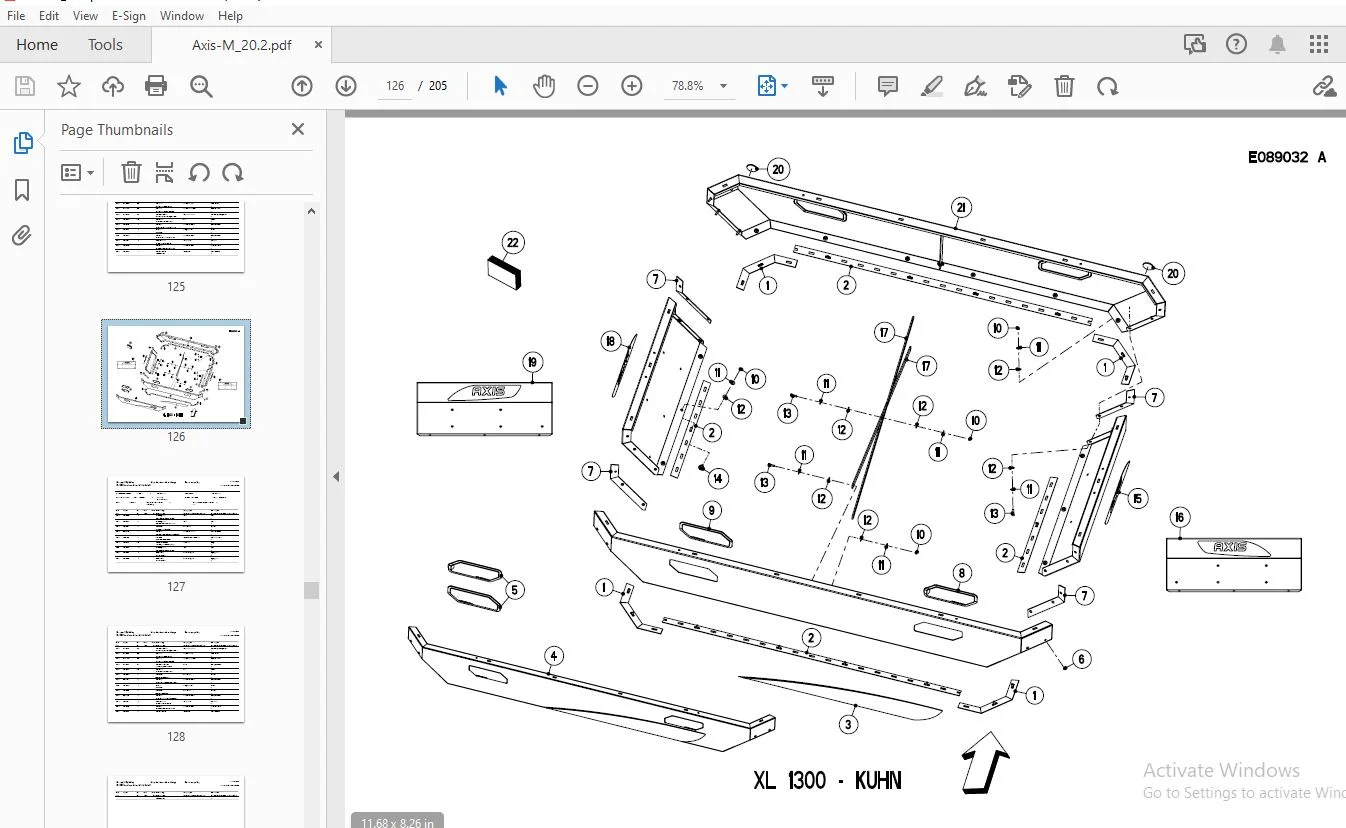Open the Help menu
The width and height of the screenshot is (1346, 828).
point(230,15)
